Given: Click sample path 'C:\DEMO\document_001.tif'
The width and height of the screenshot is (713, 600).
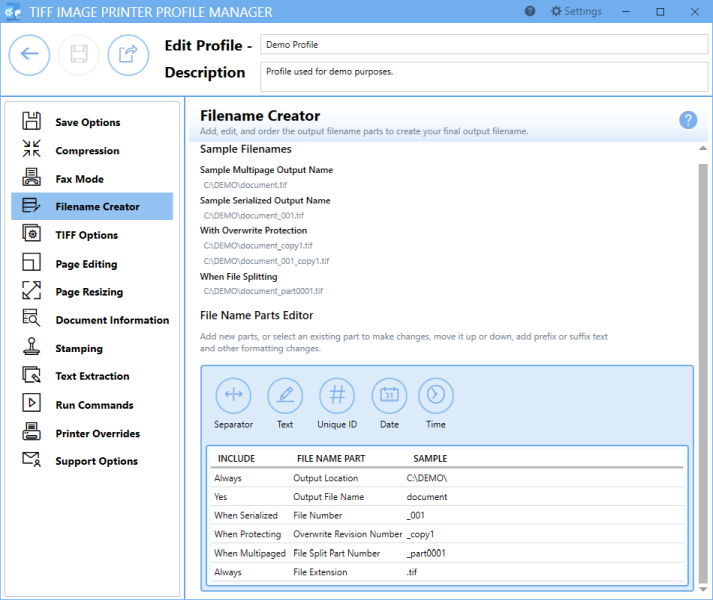Looking at the screenshot, I should pos(254,216).
